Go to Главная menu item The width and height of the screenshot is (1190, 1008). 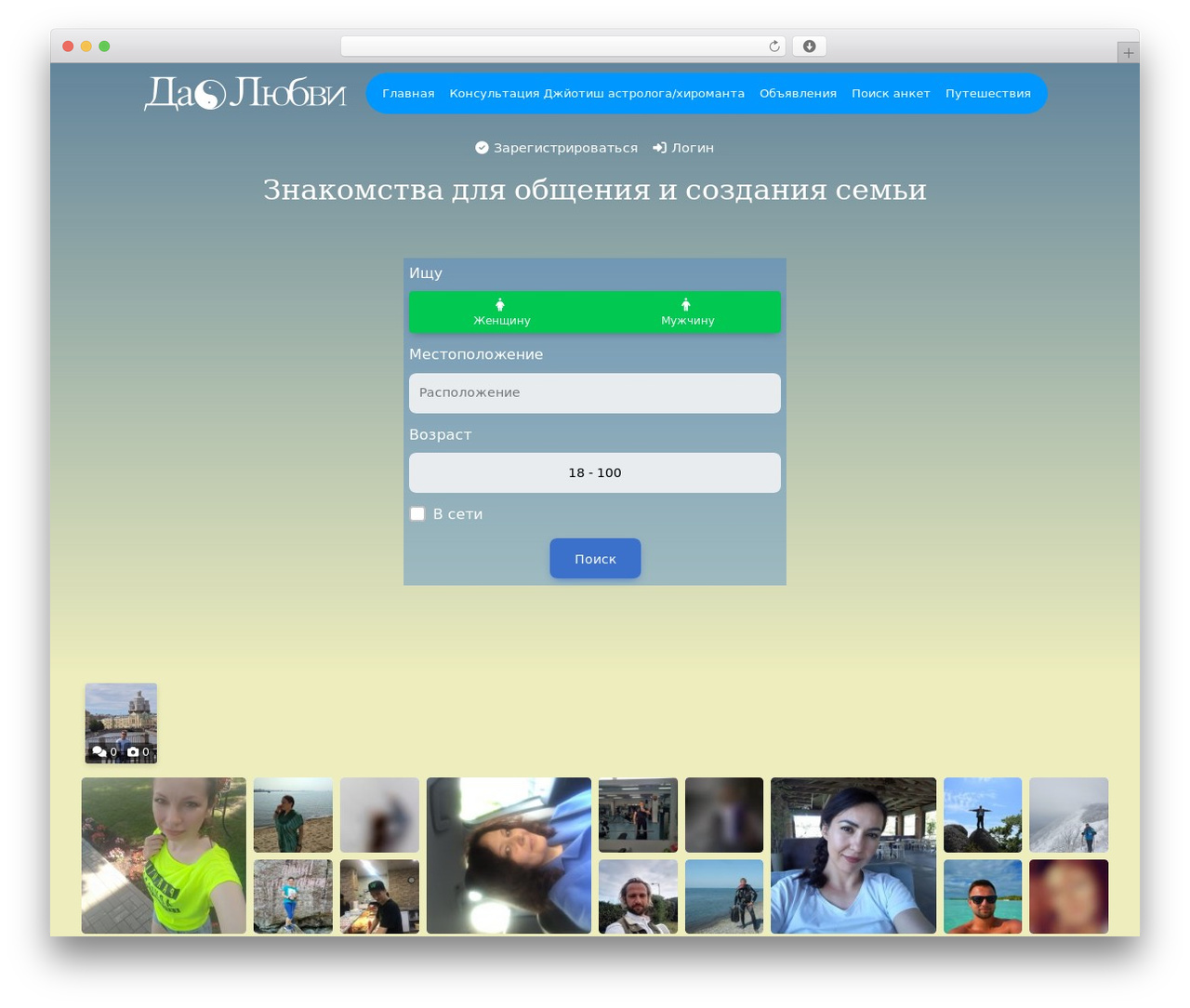(x=408, y=94)
